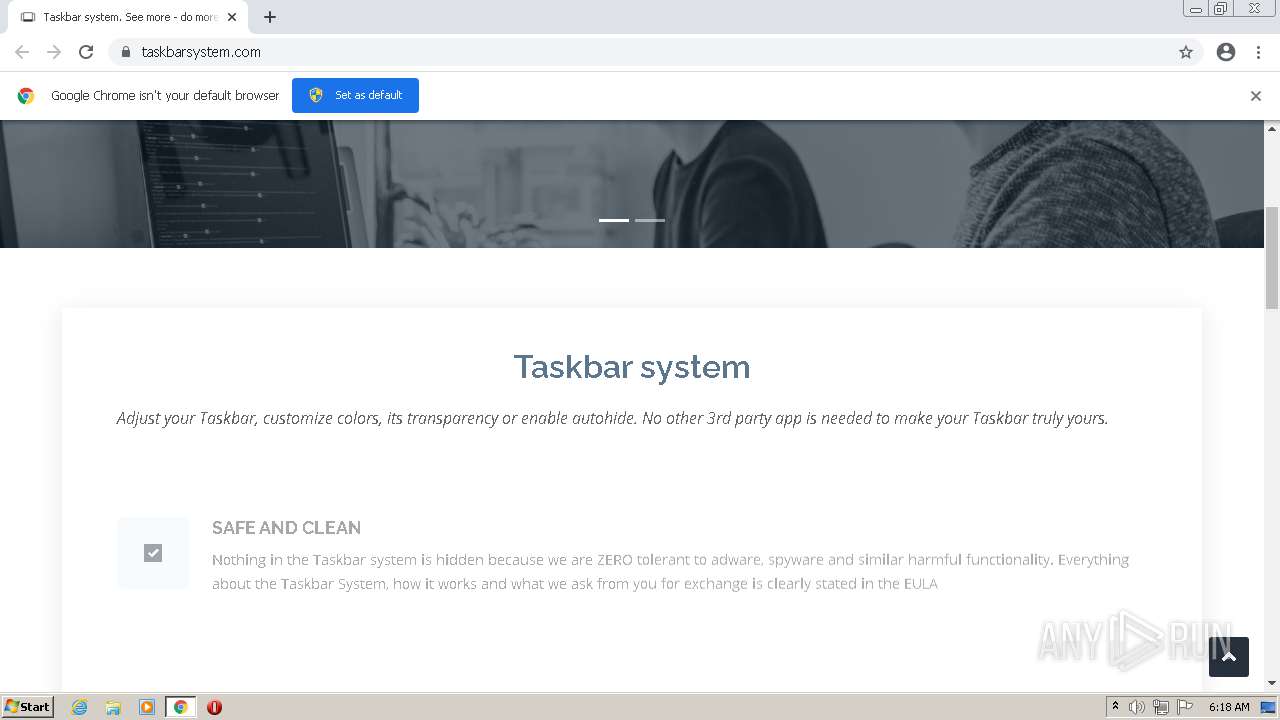Open Chrome three-dot menu
Image resolution: width=1280 pixels, height=720 pixels.
[x=1258, y=52]
